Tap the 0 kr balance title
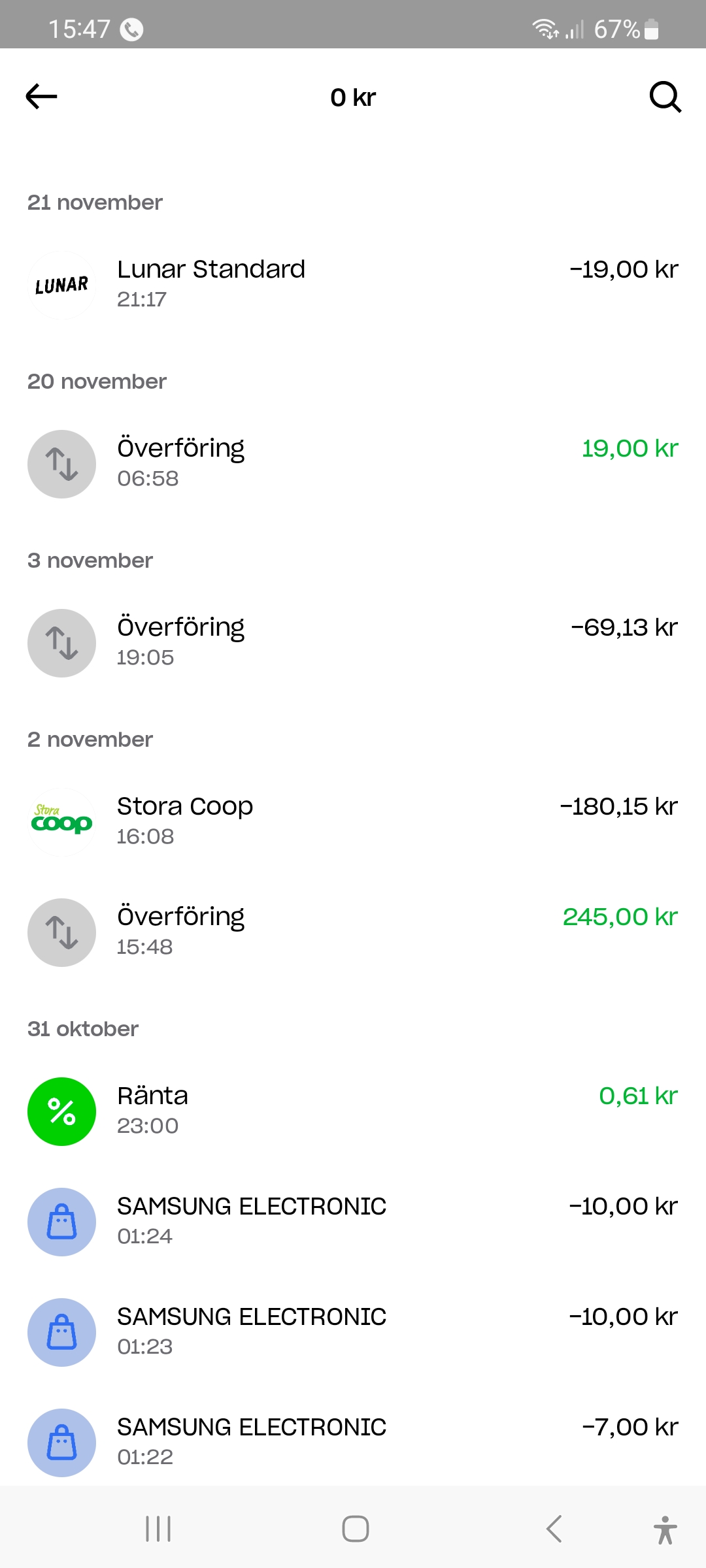706x1568 pixels. 353,98
